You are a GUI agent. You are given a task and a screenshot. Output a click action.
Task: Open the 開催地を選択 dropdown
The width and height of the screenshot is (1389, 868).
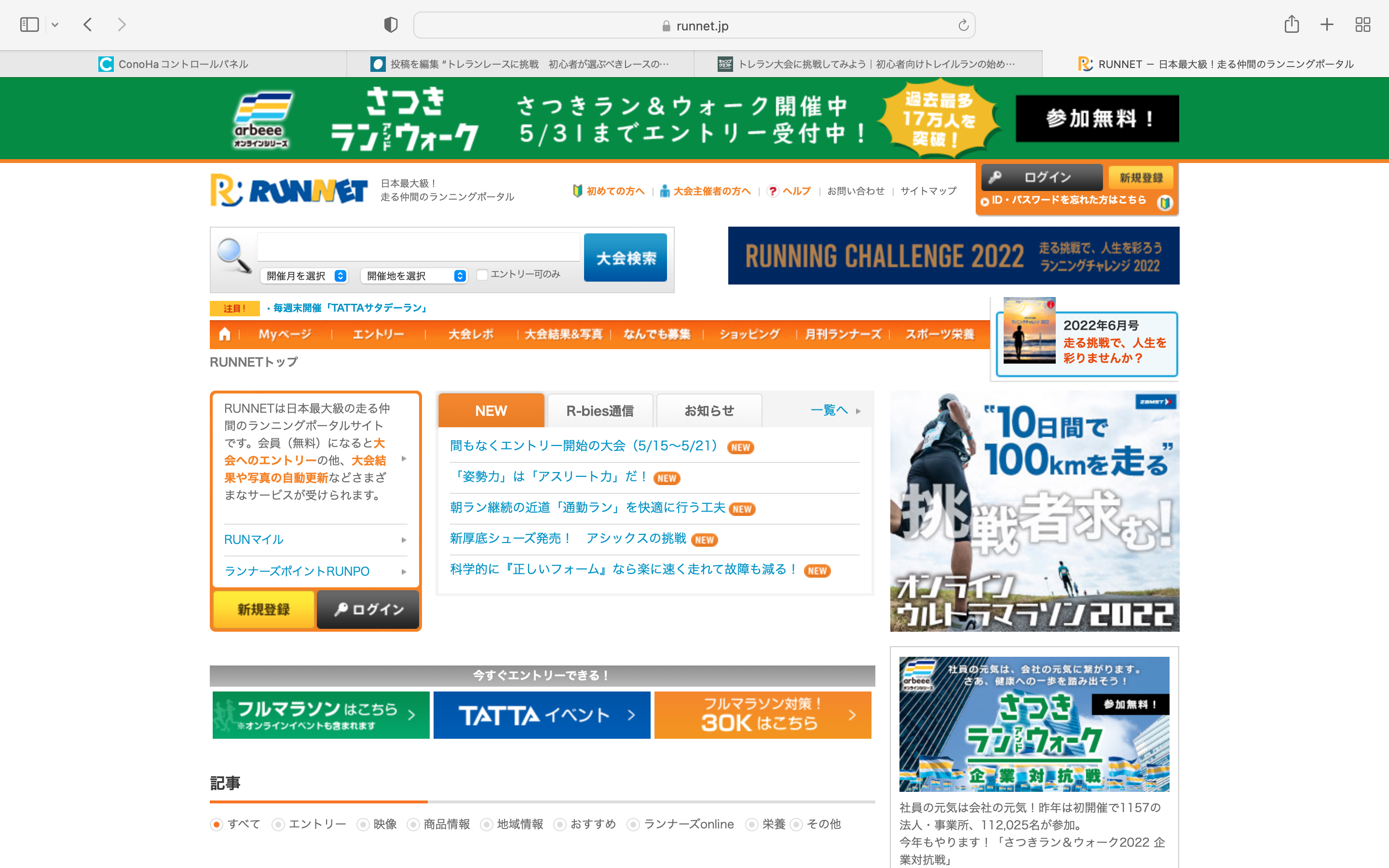(413, 275)
